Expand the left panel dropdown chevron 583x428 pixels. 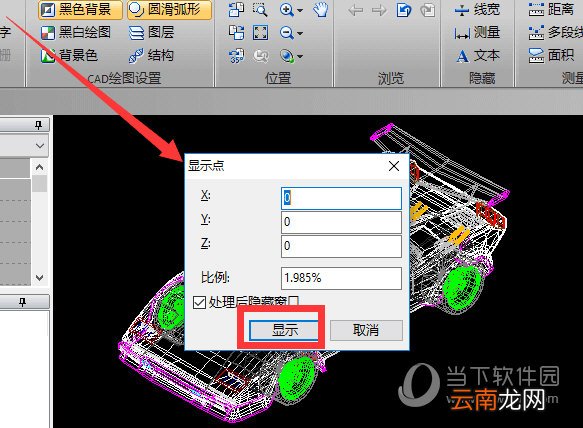pos(40,146)
